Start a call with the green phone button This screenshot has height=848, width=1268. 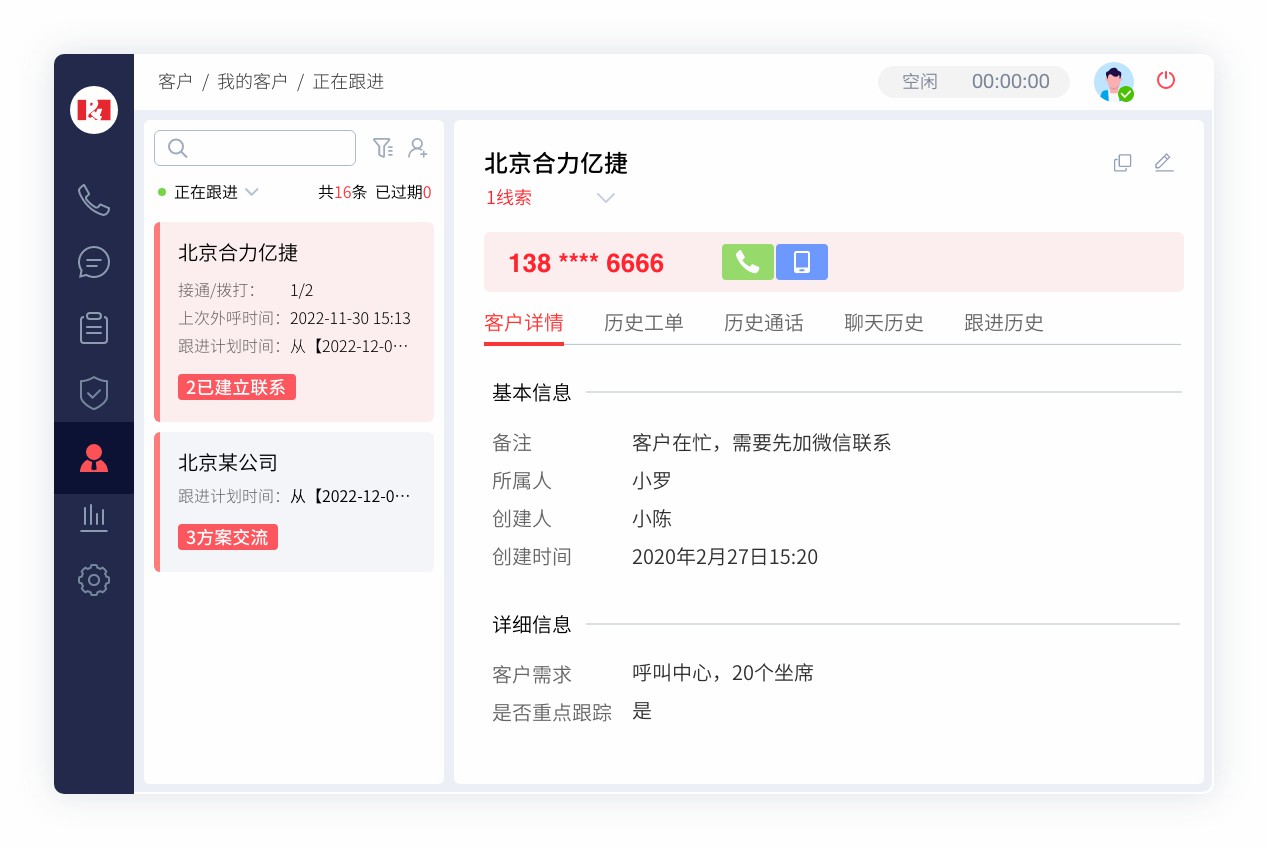pos(747,261)
